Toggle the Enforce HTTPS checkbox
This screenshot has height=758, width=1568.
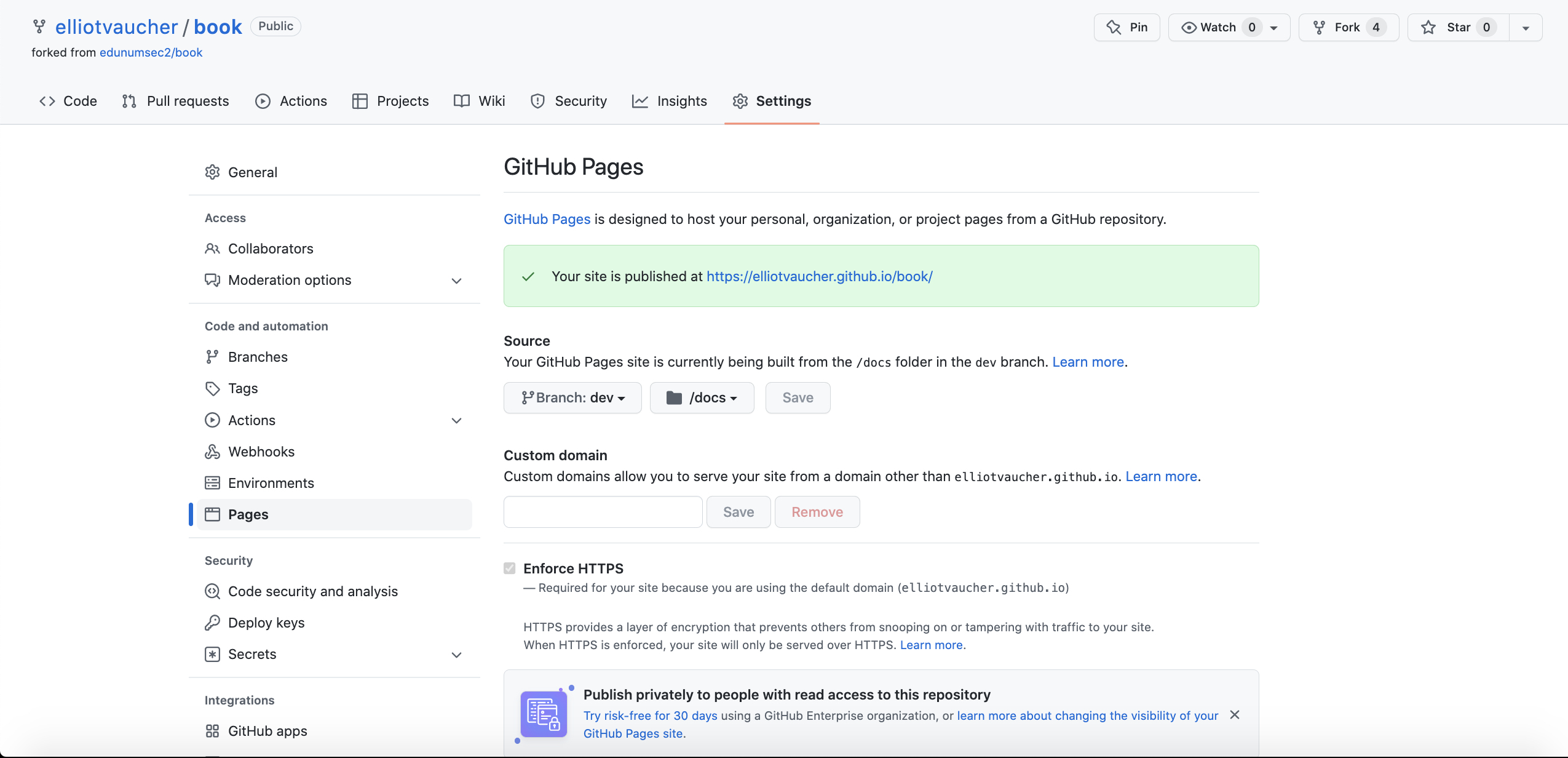point(509,568)
